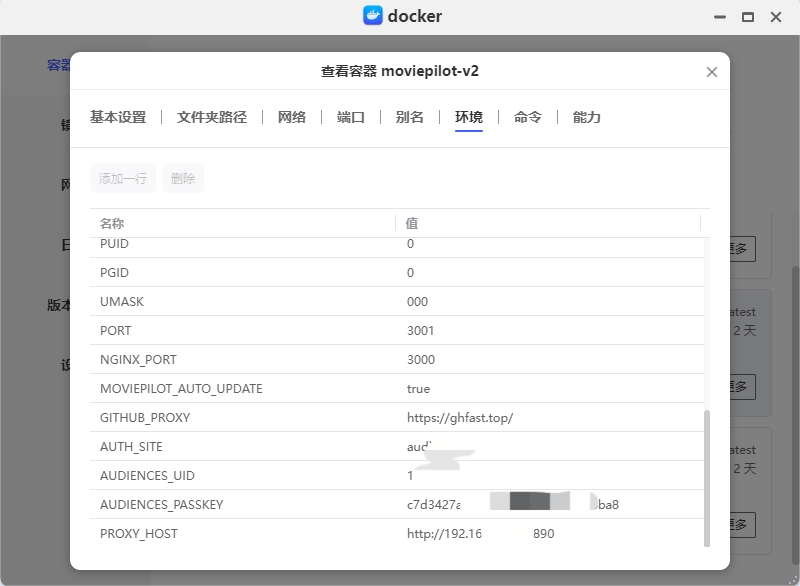Click the NGINX_PORT value 3000

click(421, 360)
